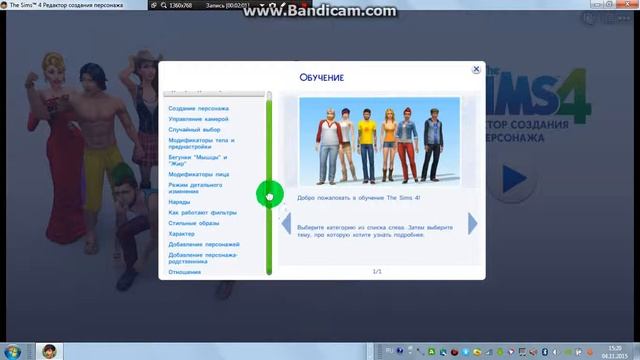Open Режим детального изменения topic
Screen dimensions: 640x360
click(x=195, y=188)
